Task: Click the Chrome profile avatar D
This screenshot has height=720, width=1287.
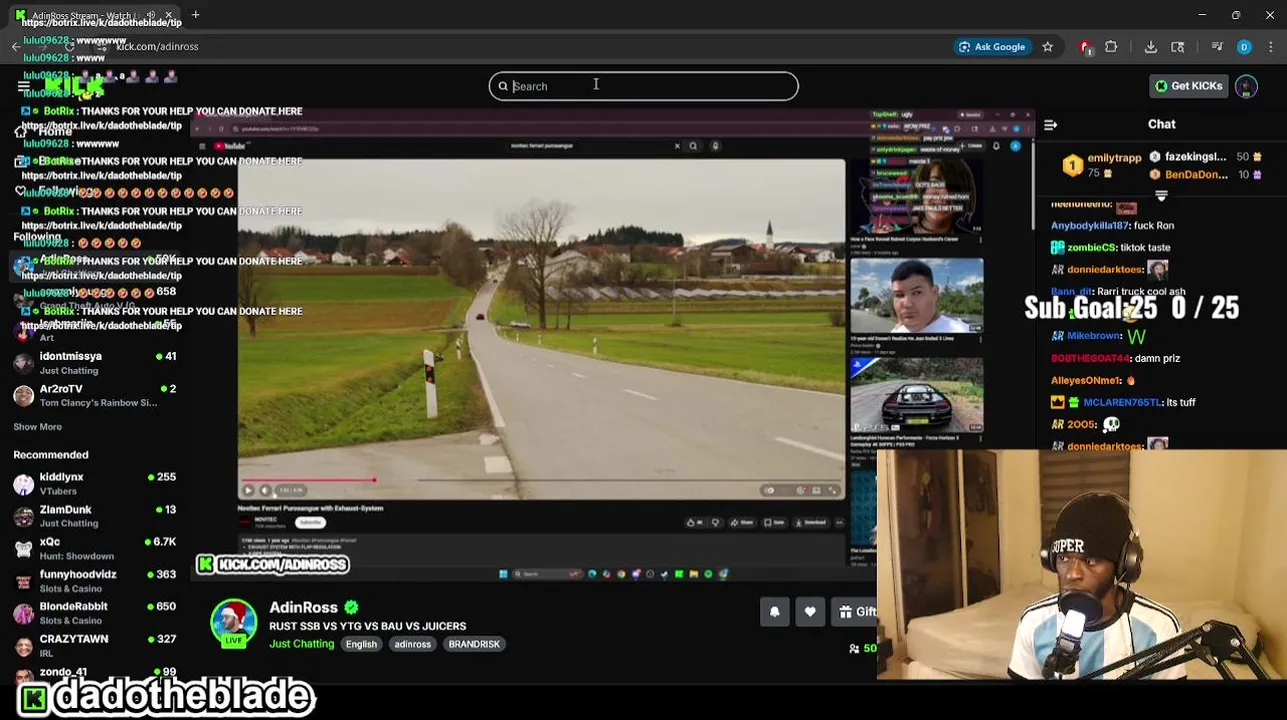Action: tap(1244, 46)
